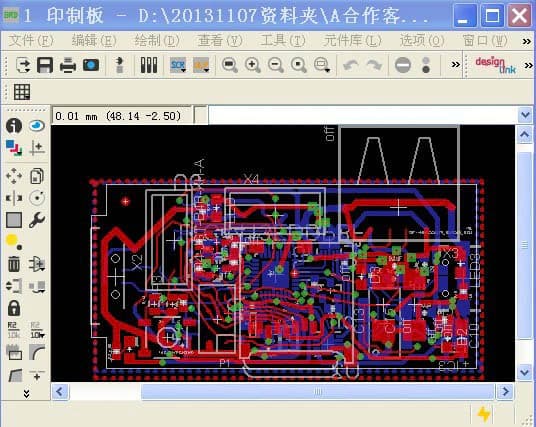Print the board layout
Image resolution: width=536 pixels, height=427 pixels.
point(68,65)
